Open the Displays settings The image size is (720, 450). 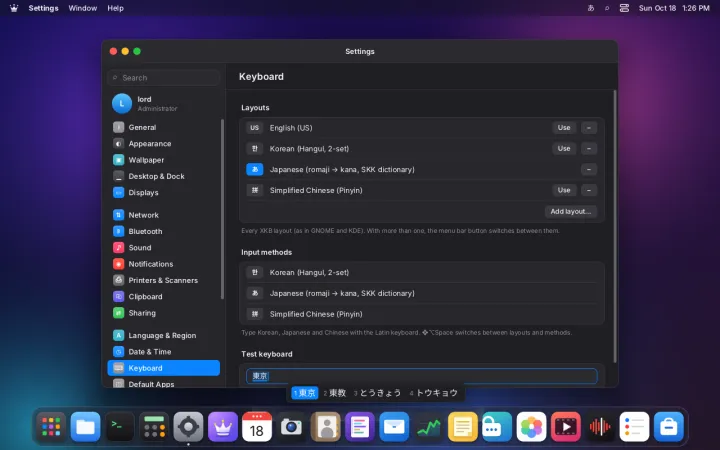[163, 192]
